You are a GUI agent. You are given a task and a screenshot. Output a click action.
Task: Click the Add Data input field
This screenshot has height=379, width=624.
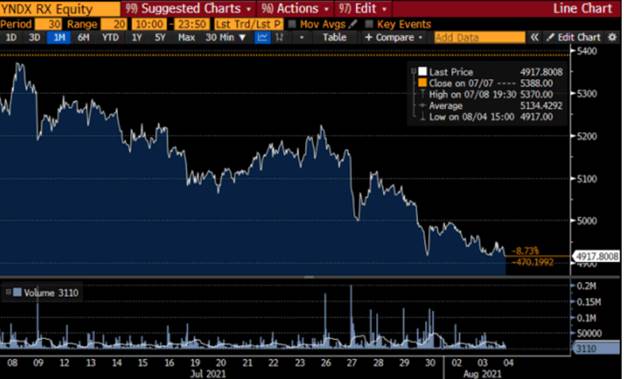(x=480, y=37)
